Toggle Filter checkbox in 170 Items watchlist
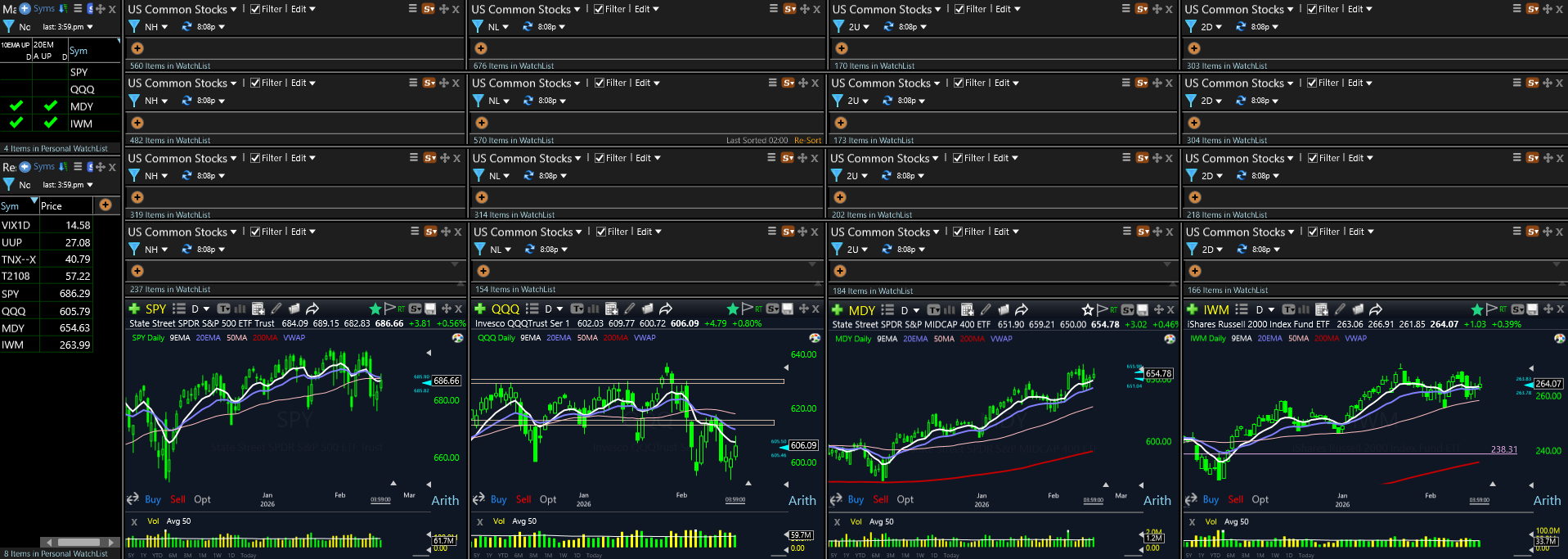Image resolution: width=1568 pixels, height=559 pixels. pos(959,9)
